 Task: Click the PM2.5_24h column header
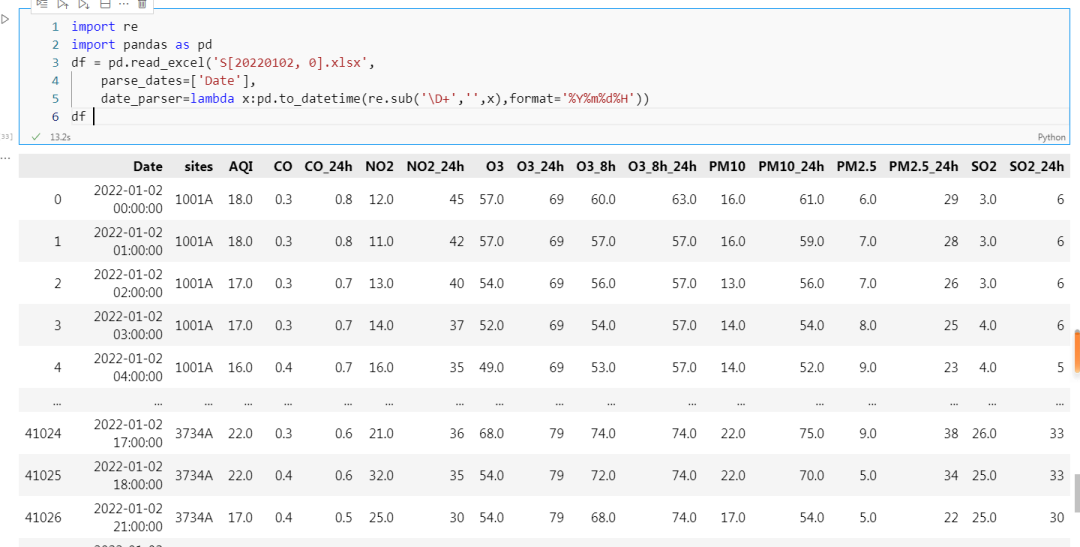(x=923, y=166)
